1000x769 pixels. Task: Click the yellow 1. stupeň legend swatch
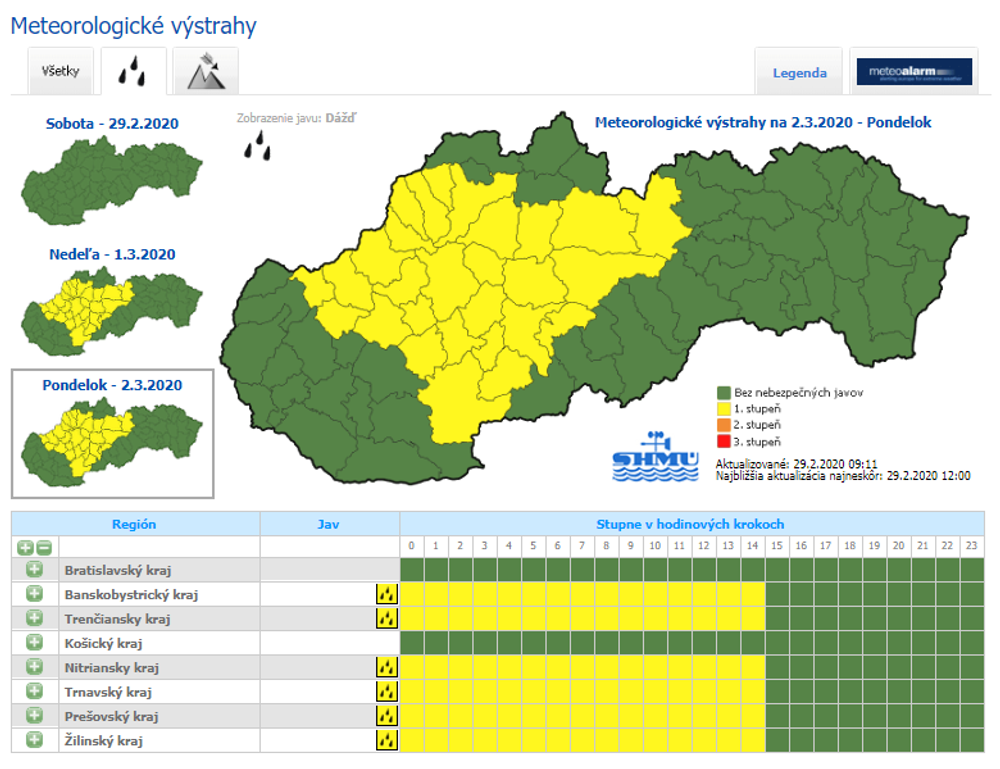725,409
